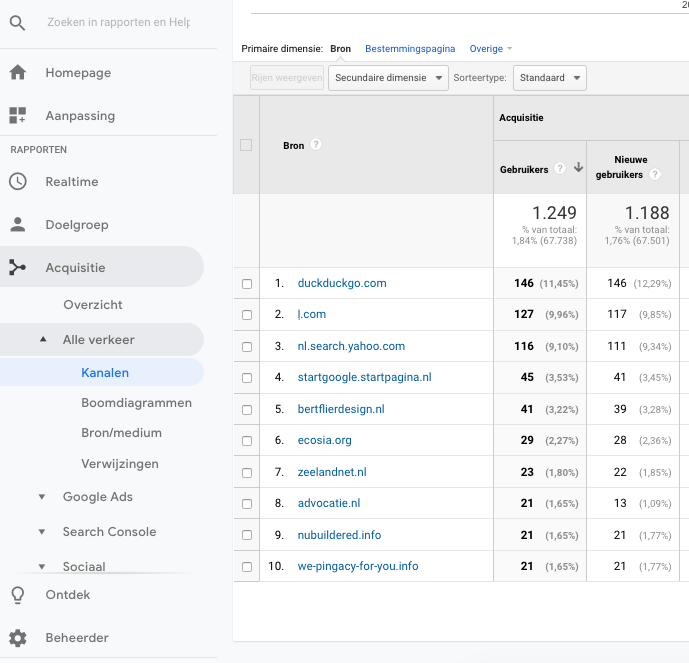This screenshot has height=663, width=689.
Task: Sort by Nieuwe gebruikers column header
Action: (622, 167)
